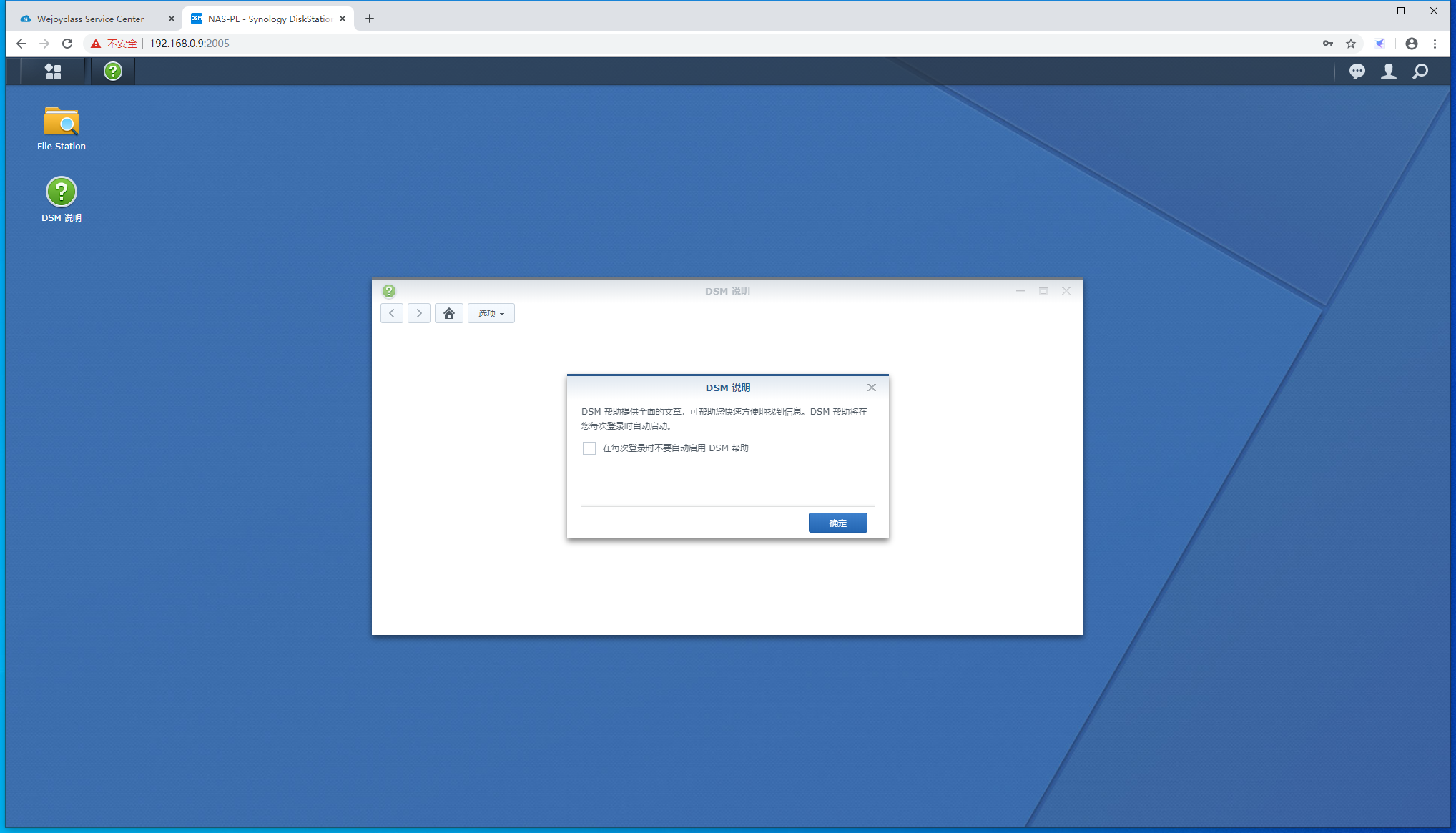Viewport: 1456px width, 833px height.
Task: Reload the page in browser
Action: pos(67,44)
